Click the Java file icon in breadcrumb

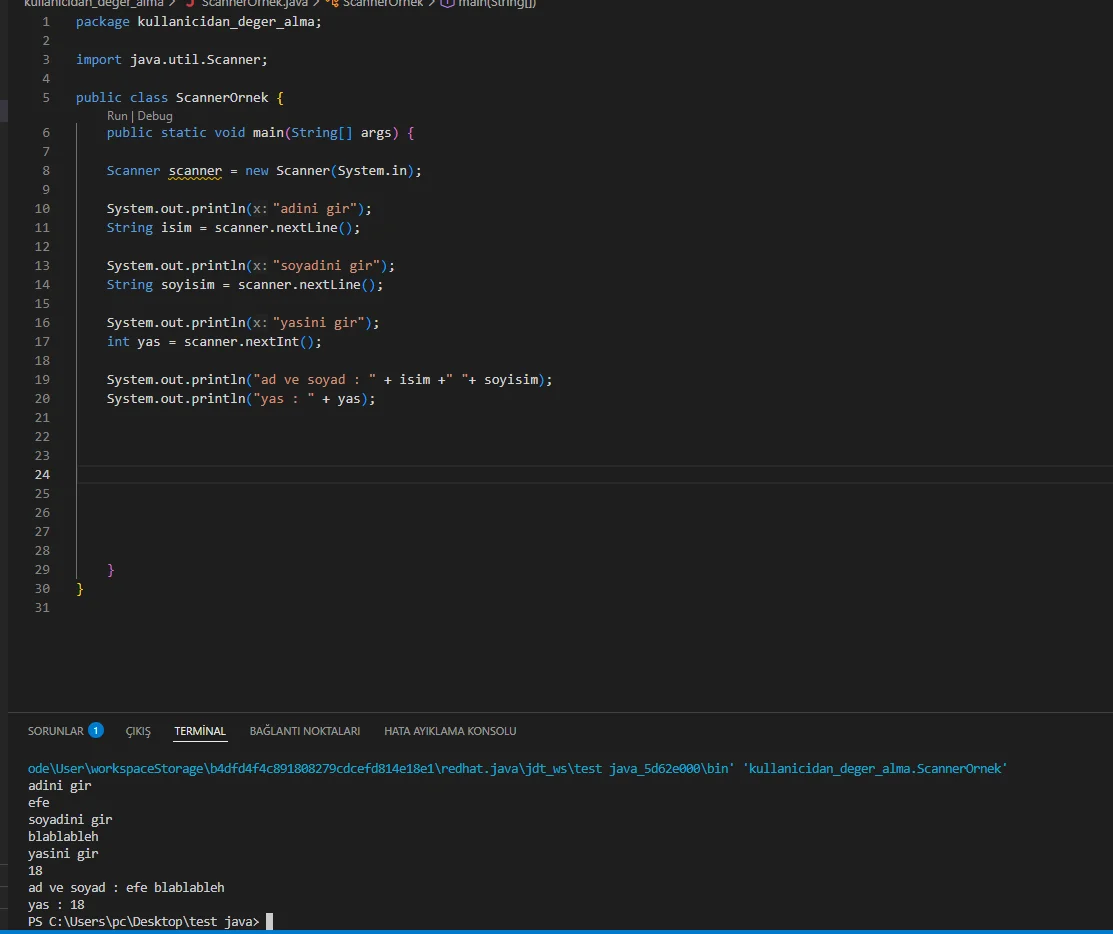190,3
